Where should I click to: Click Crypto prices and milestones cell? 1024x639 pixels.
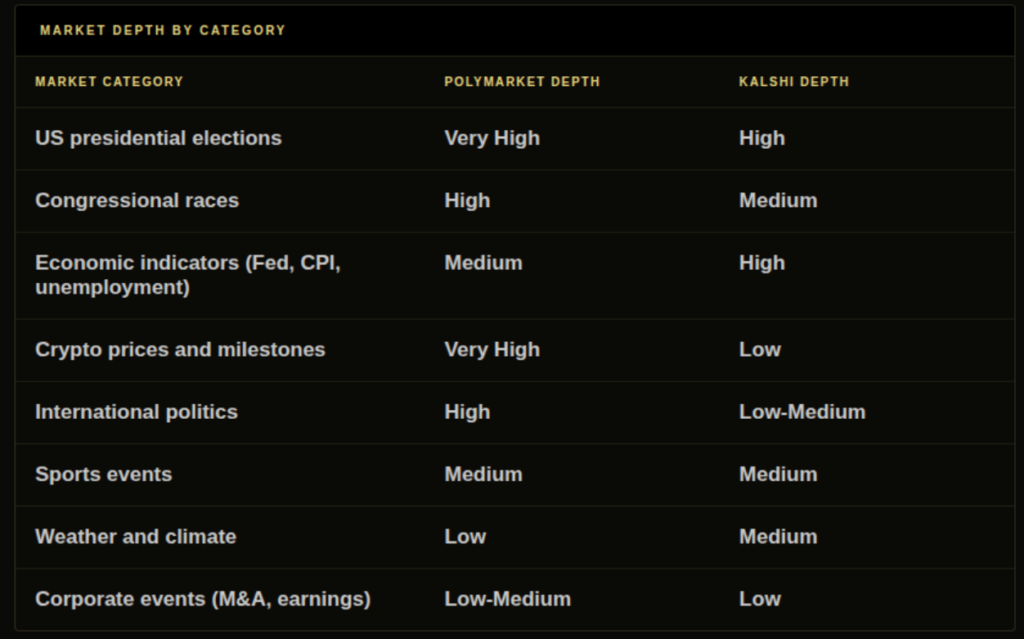[180, 350]
